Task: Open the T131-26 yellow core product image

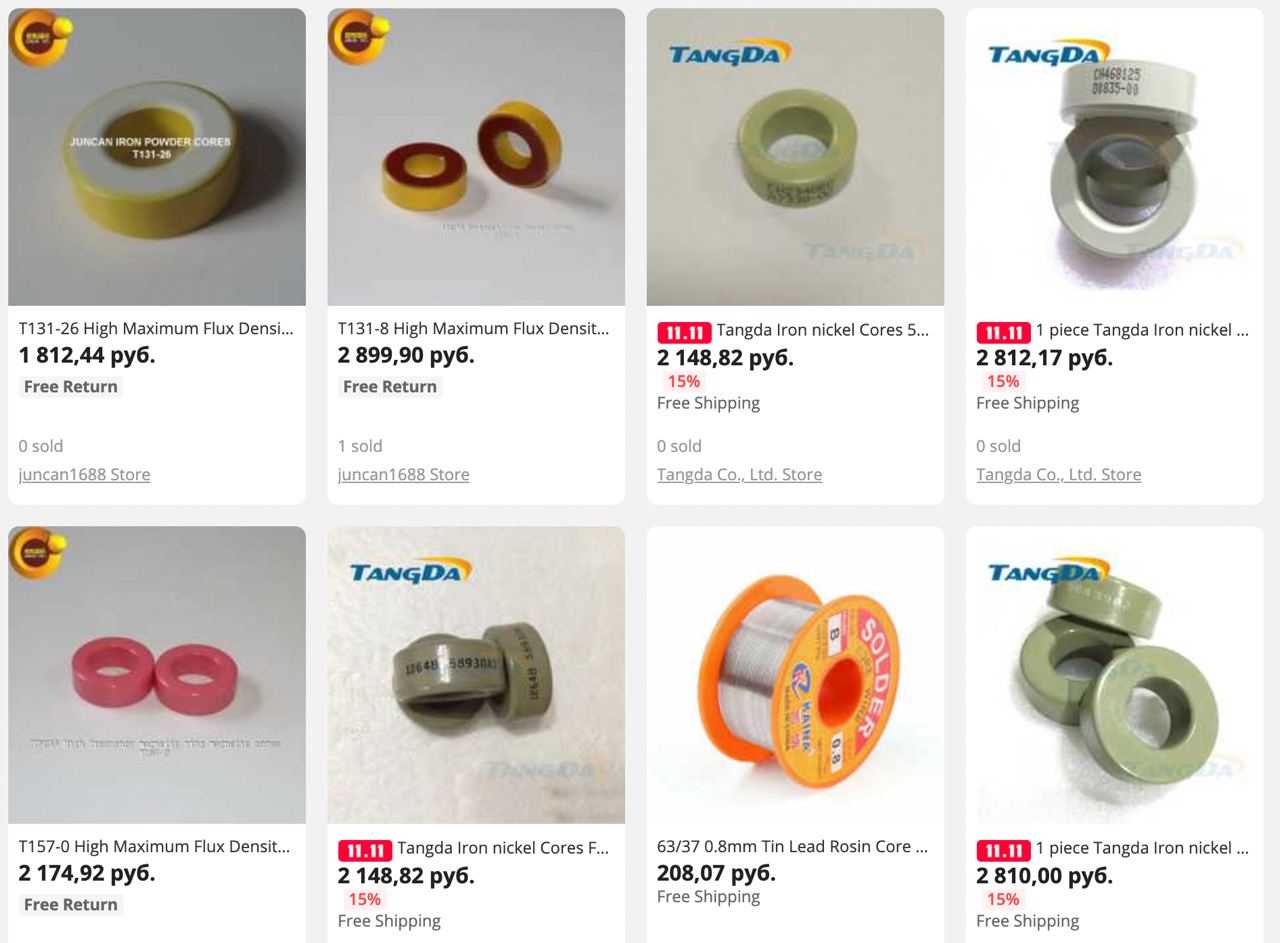Action: click(x=157, y=157)
